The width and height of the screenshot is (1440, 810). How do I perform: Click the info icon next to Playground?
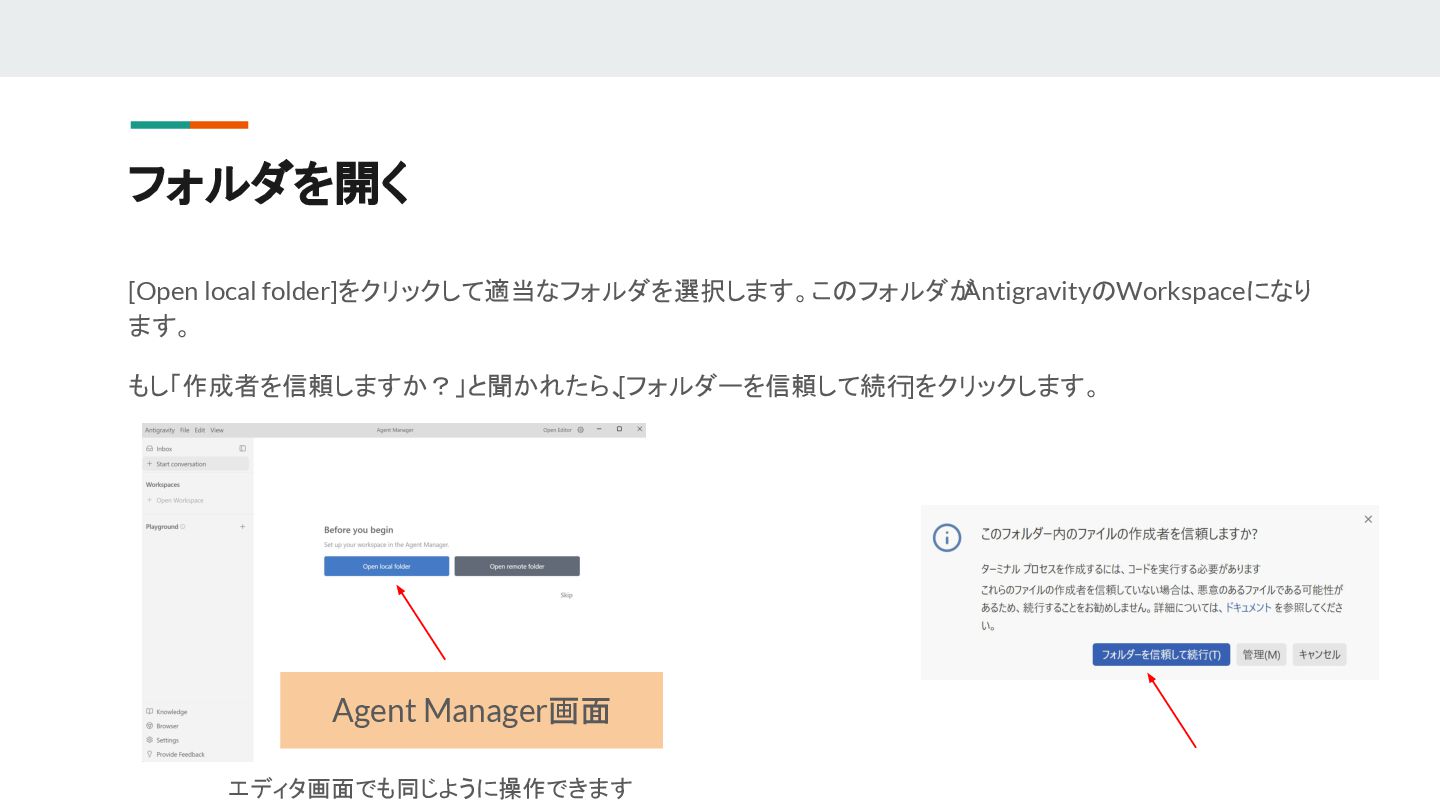click(x=182, y=527)
